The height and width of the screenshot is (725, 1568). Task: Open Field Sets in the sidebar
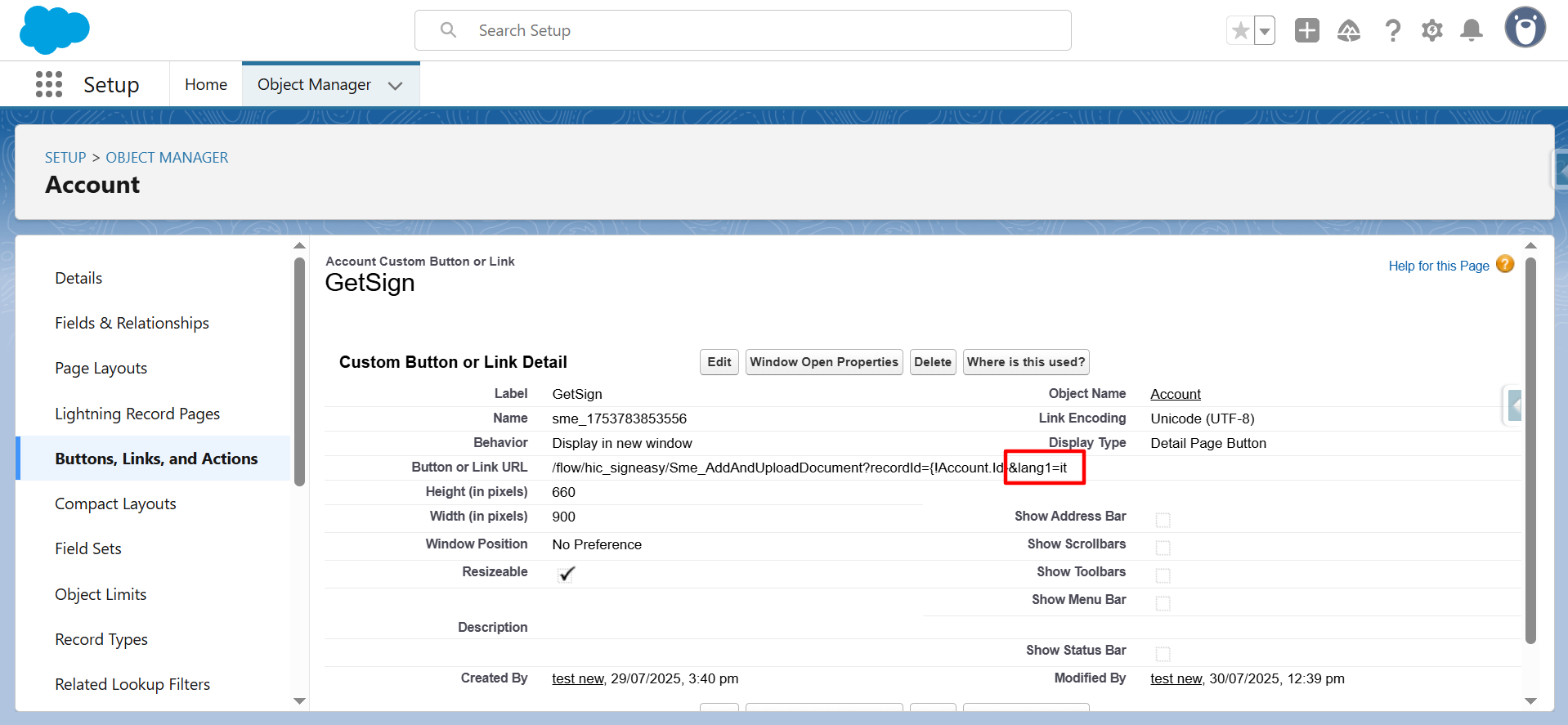88,548
